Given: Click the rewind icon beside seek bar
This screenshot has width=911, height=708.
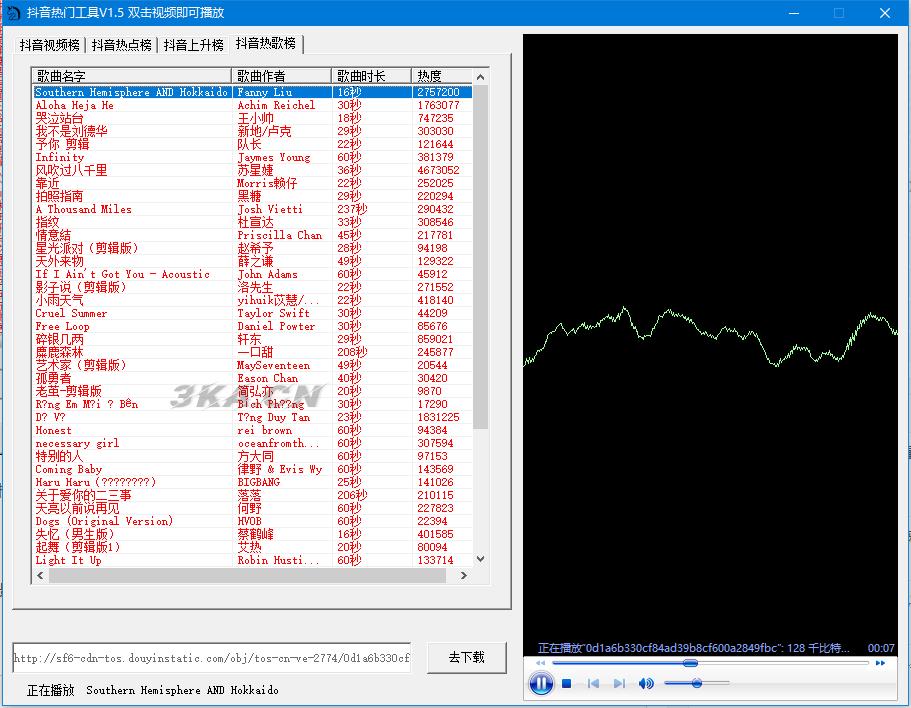Looking at the screenshot, I should click(x=541, y=663).
